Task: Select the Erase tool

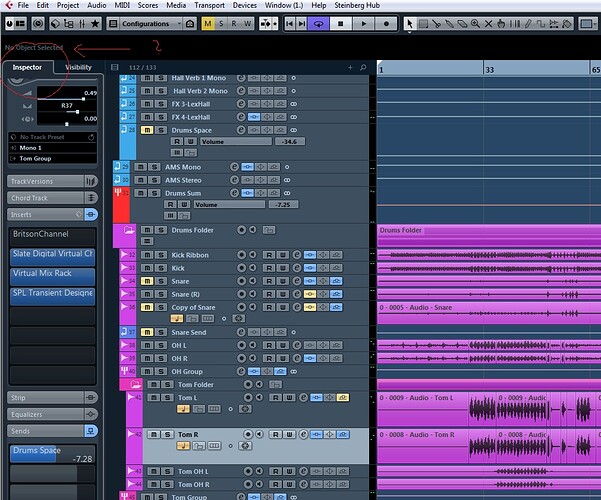Action: click(462, 24)
